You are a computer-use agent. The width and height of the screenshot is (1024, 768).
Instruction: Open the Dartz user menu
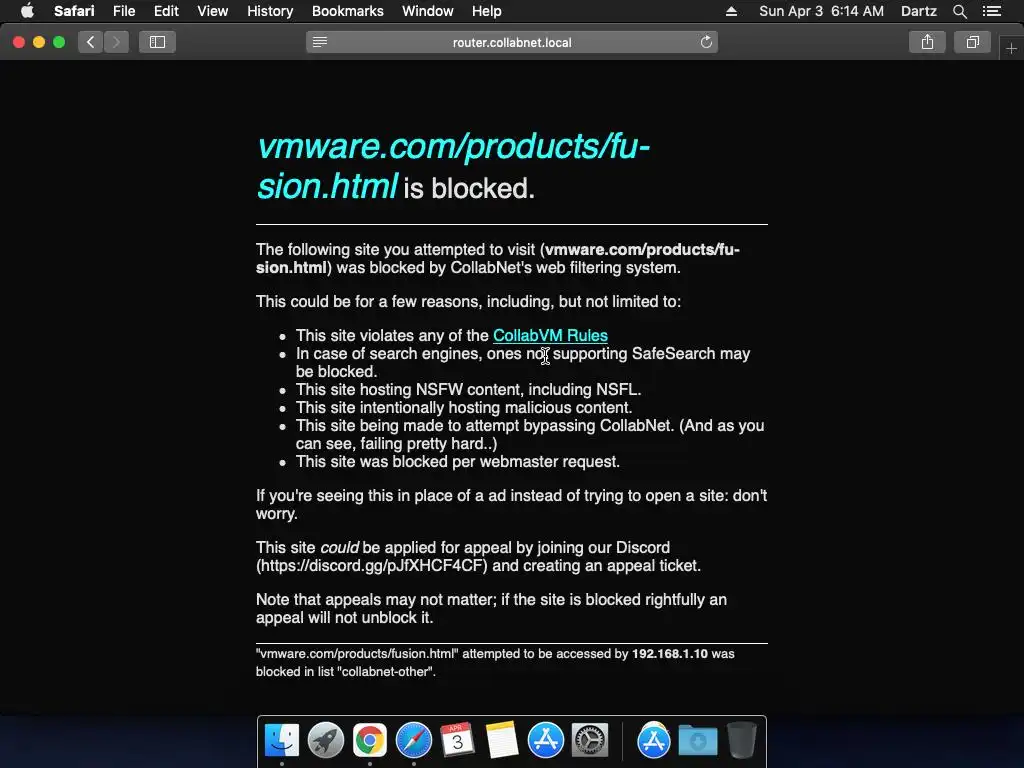pos(918,11)
